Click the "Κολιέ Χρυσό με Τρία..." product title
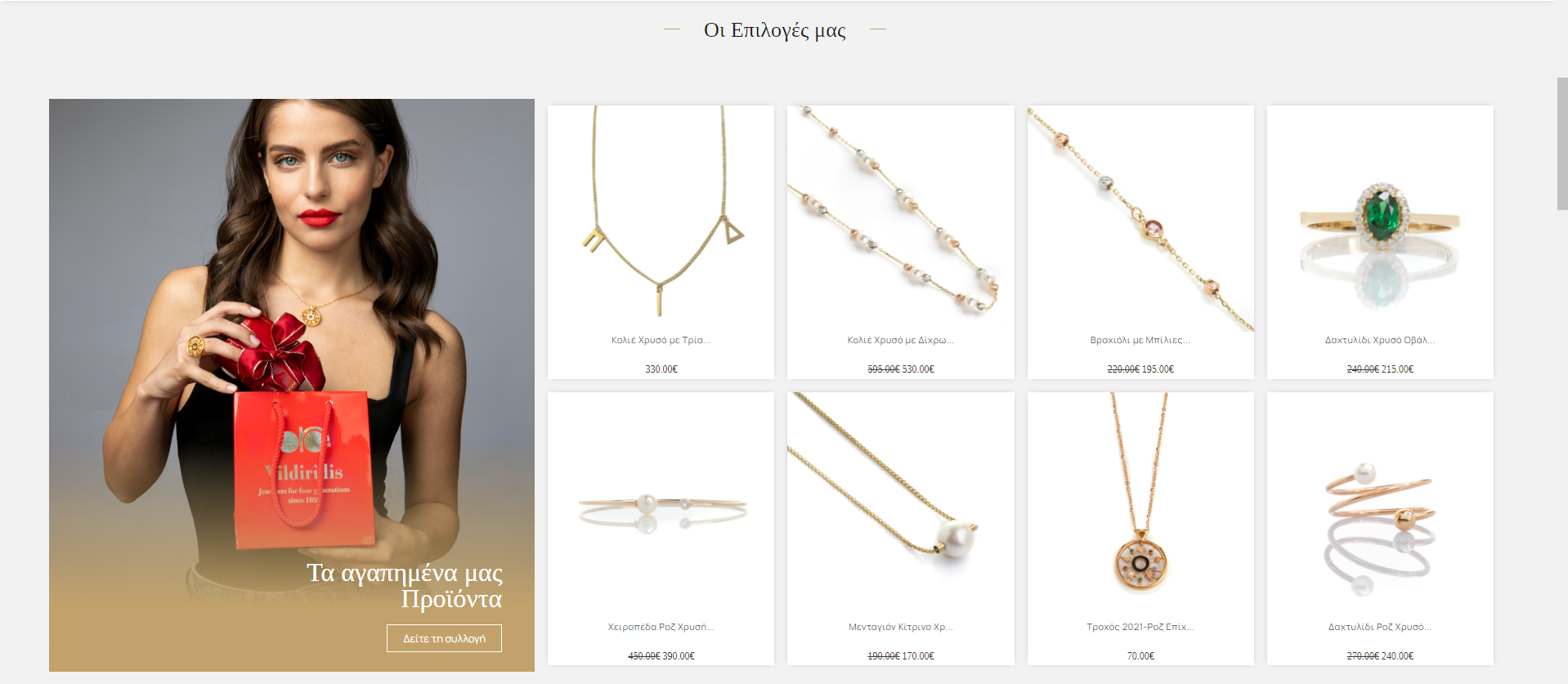The height and width of the screenshot is (684, 1568). [x=661, y=340]
